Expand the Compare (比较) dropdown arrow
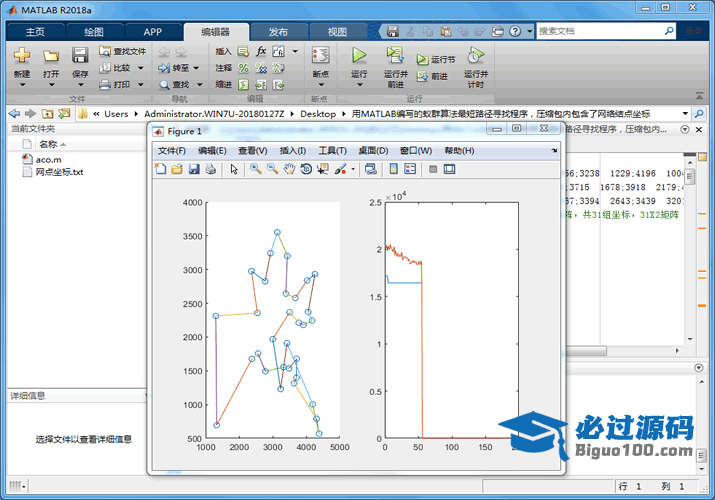 click(x=140, y=68)
